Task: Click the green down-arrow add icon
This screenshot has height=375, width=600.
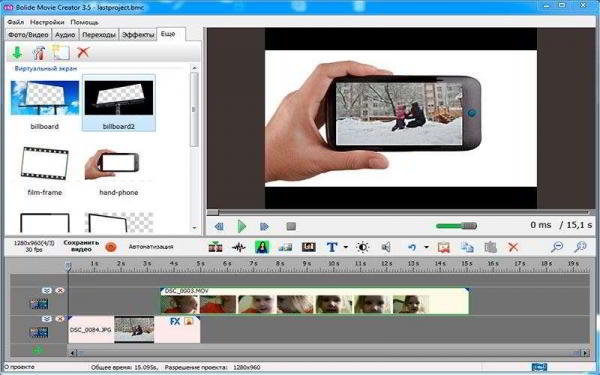Action: [x=16, y=52]
